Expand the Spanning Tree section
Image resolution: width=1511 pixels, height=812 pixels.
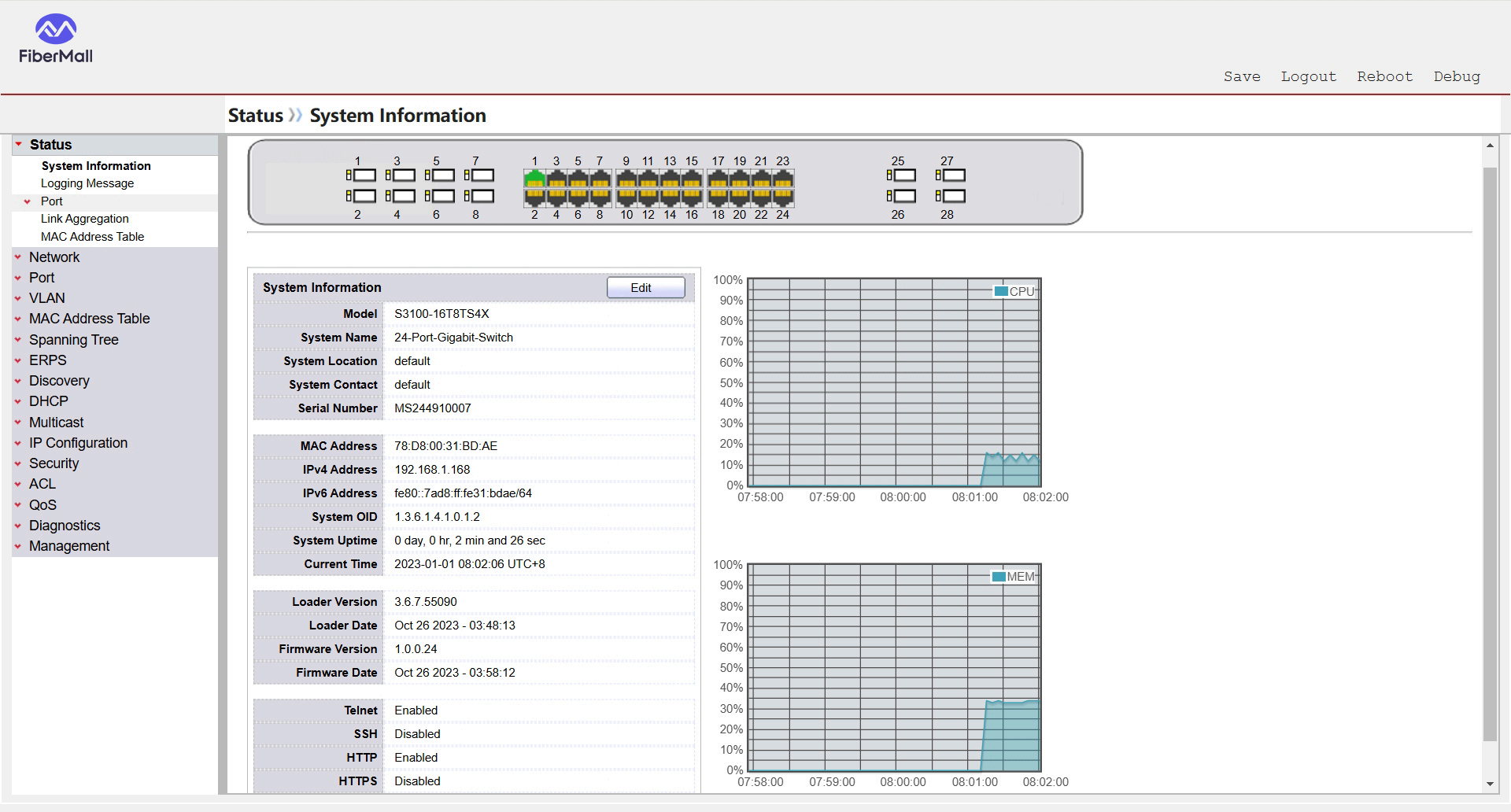pos(73,340)
